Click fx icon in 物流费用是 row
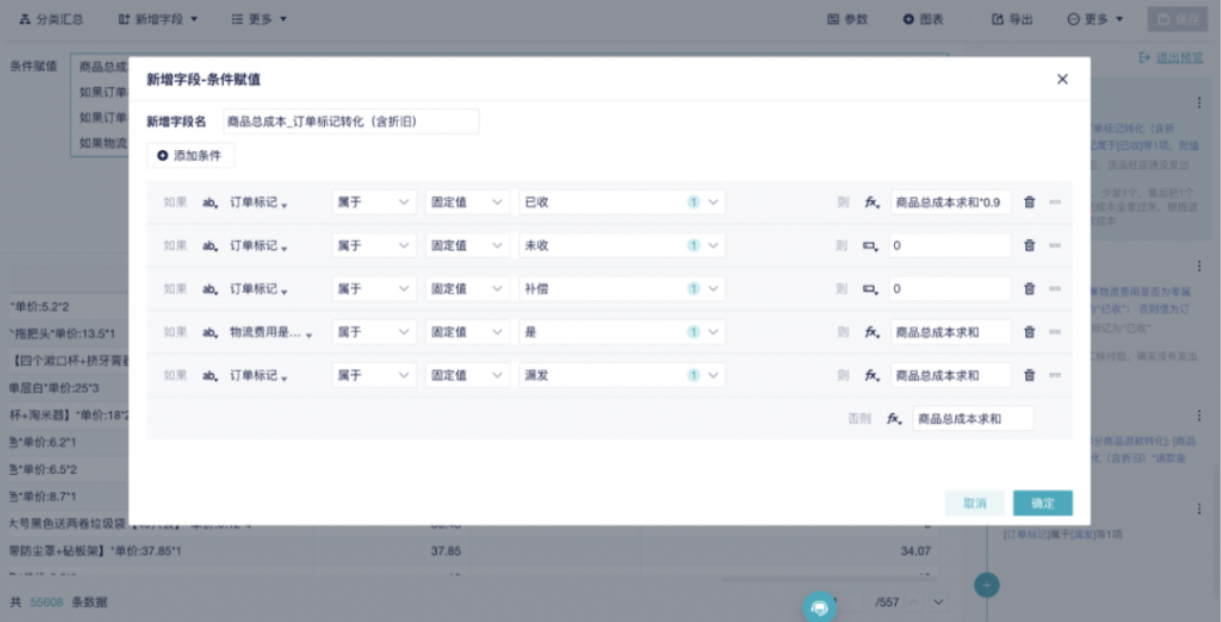The width and height of the screenshot is (1221, 622). tap(872, 333)
